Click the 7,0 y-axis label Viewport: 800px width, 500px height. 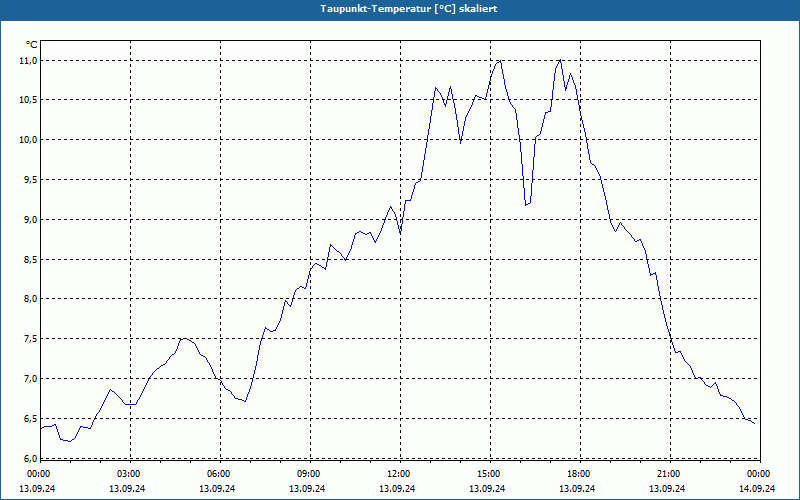coord(31,379)
